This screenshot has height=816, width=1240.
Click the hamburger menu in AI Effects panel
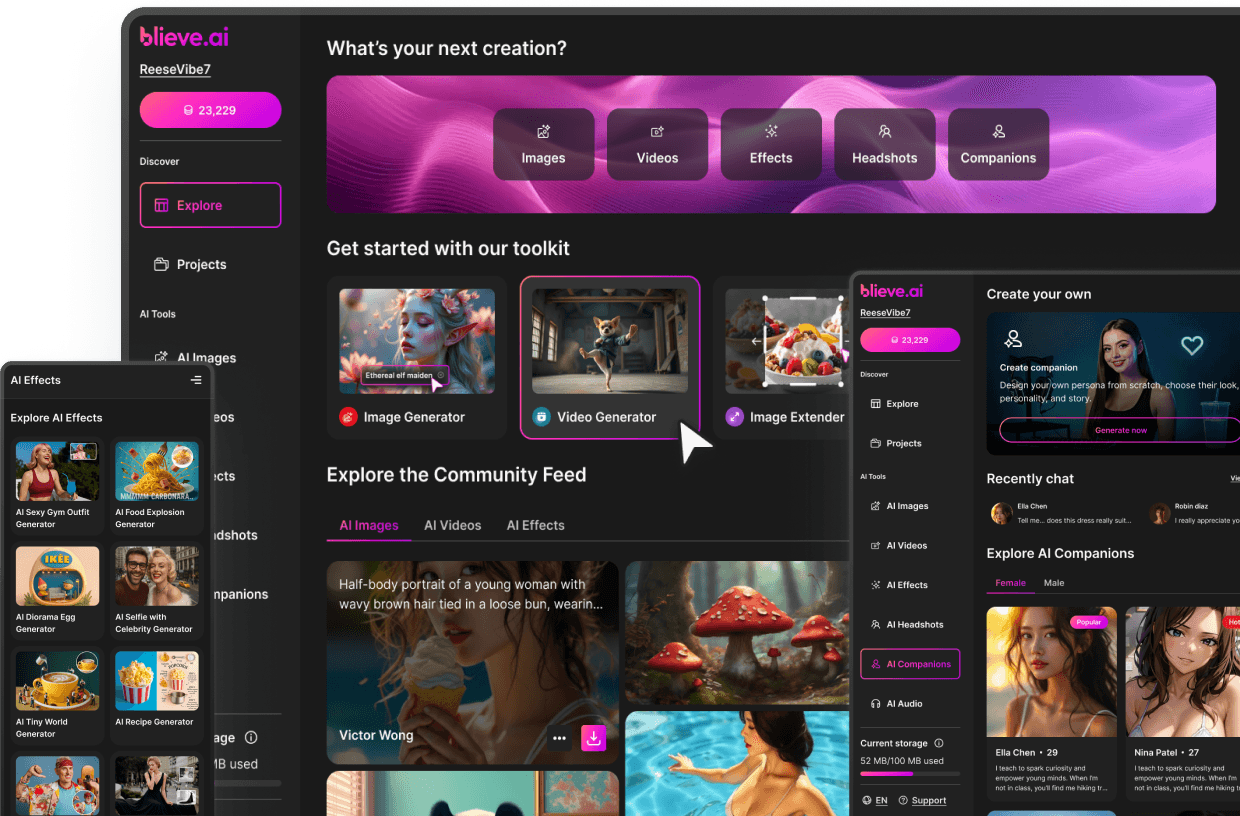coord(196,380)
